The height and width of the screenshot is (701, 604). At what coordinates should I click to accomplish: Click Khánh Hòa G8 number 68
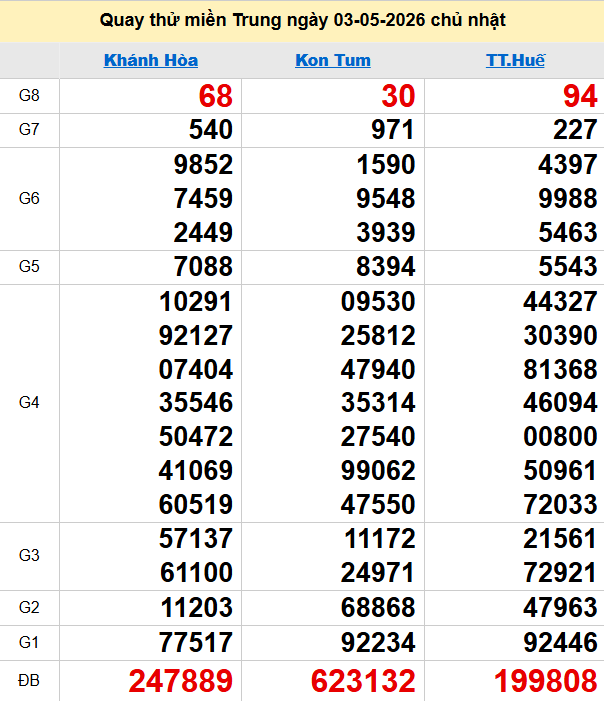pyautogui.click(x=215, y=96)
